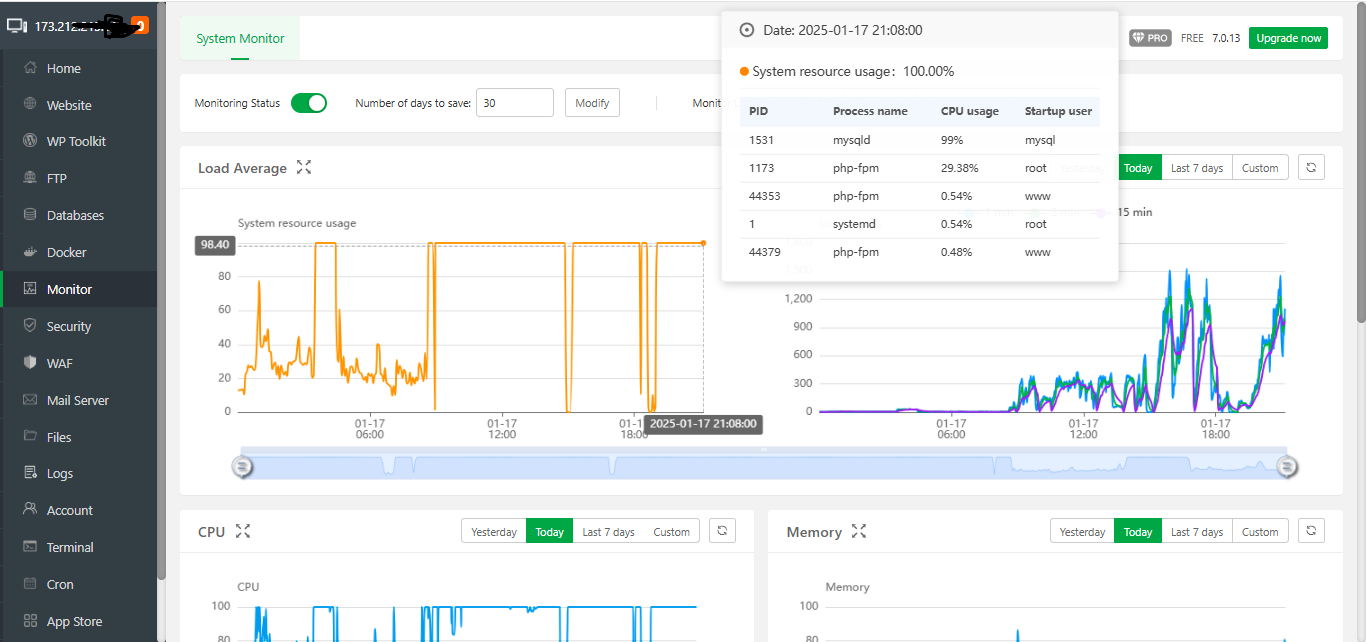
Task: Click the orange notification badge near server IP
Action: 140,26
